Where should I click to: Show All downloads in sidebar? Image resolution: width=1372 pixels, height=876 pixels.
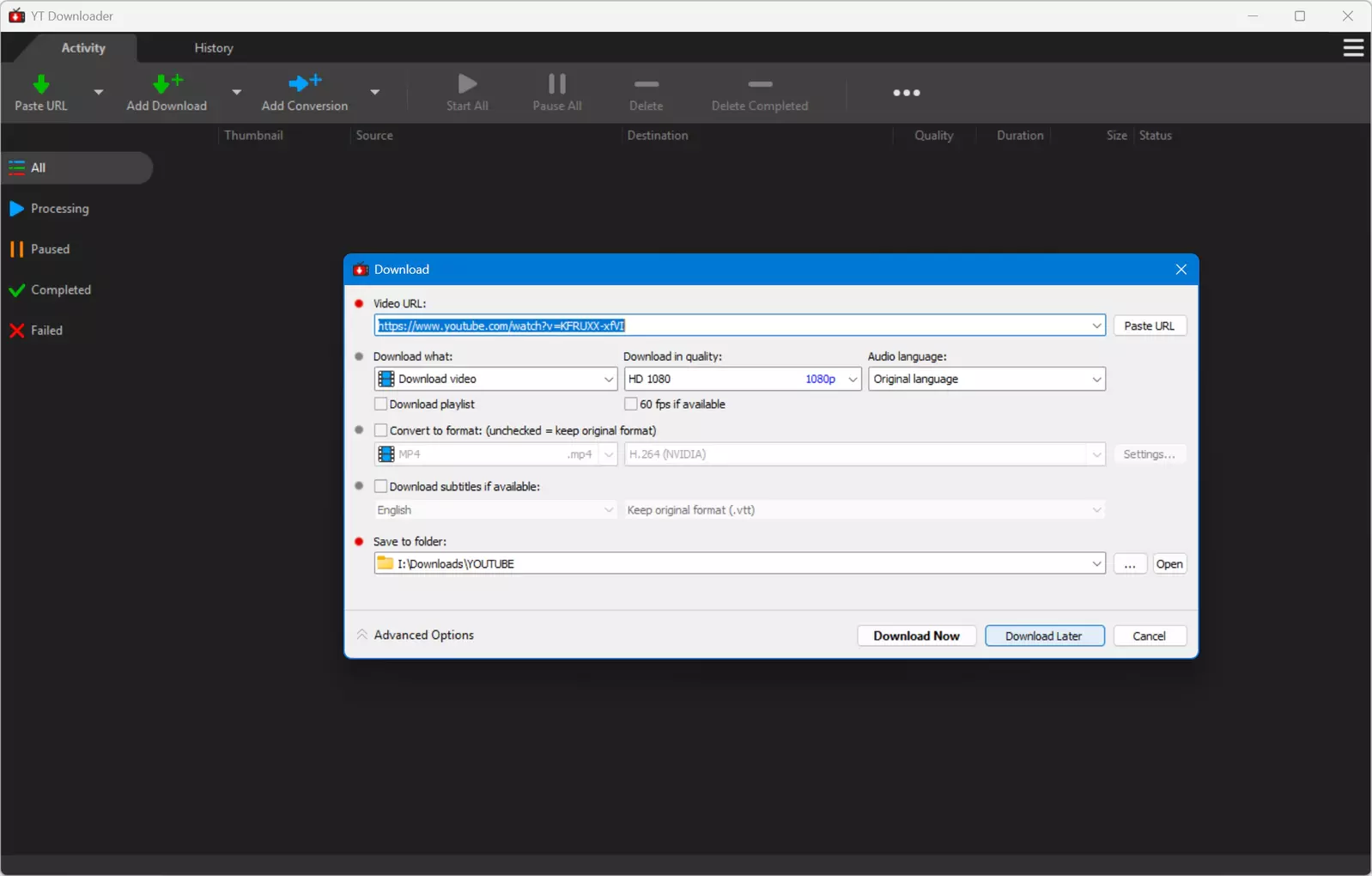tap(77, 168)
